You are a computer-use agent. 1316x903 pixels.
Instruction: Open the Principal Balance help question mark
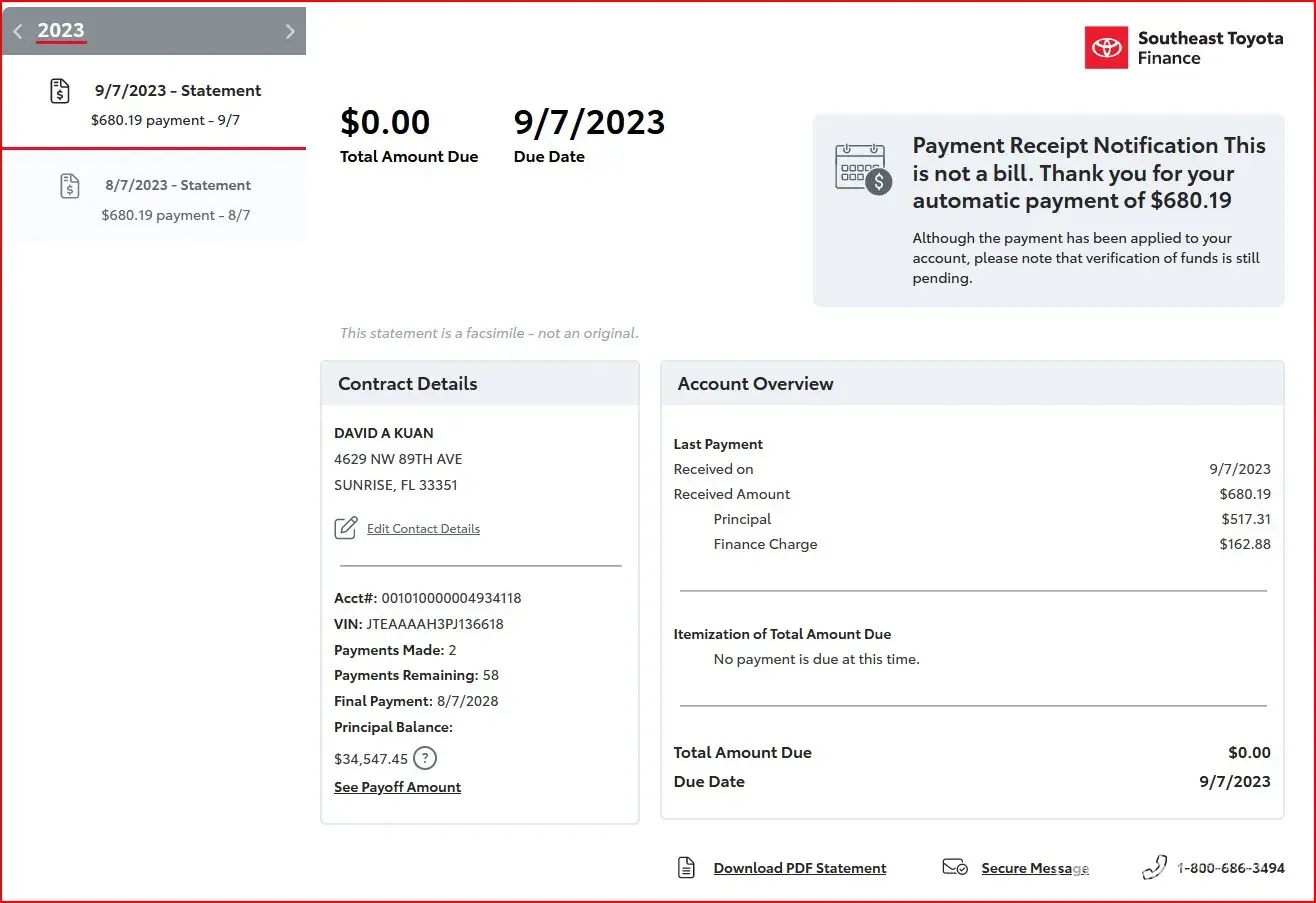[x=425, y=758]
